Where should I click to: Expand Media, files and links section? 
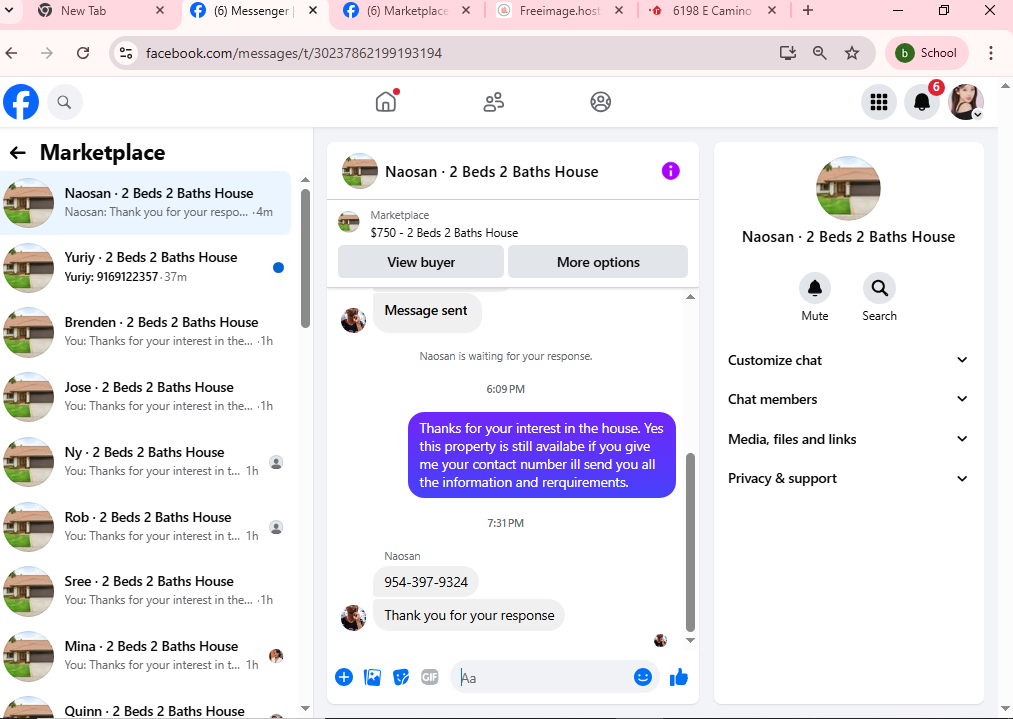pyautogui.click(x=848, y=439)
